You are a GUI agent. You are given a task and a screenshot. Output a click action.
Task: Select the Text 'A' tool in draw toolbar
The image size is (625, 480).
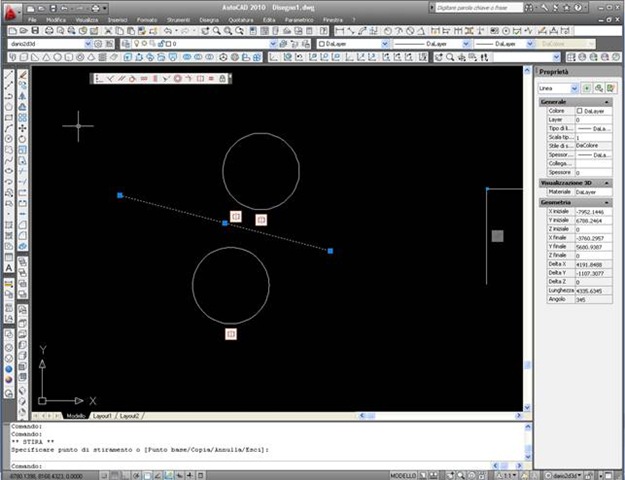9,268
